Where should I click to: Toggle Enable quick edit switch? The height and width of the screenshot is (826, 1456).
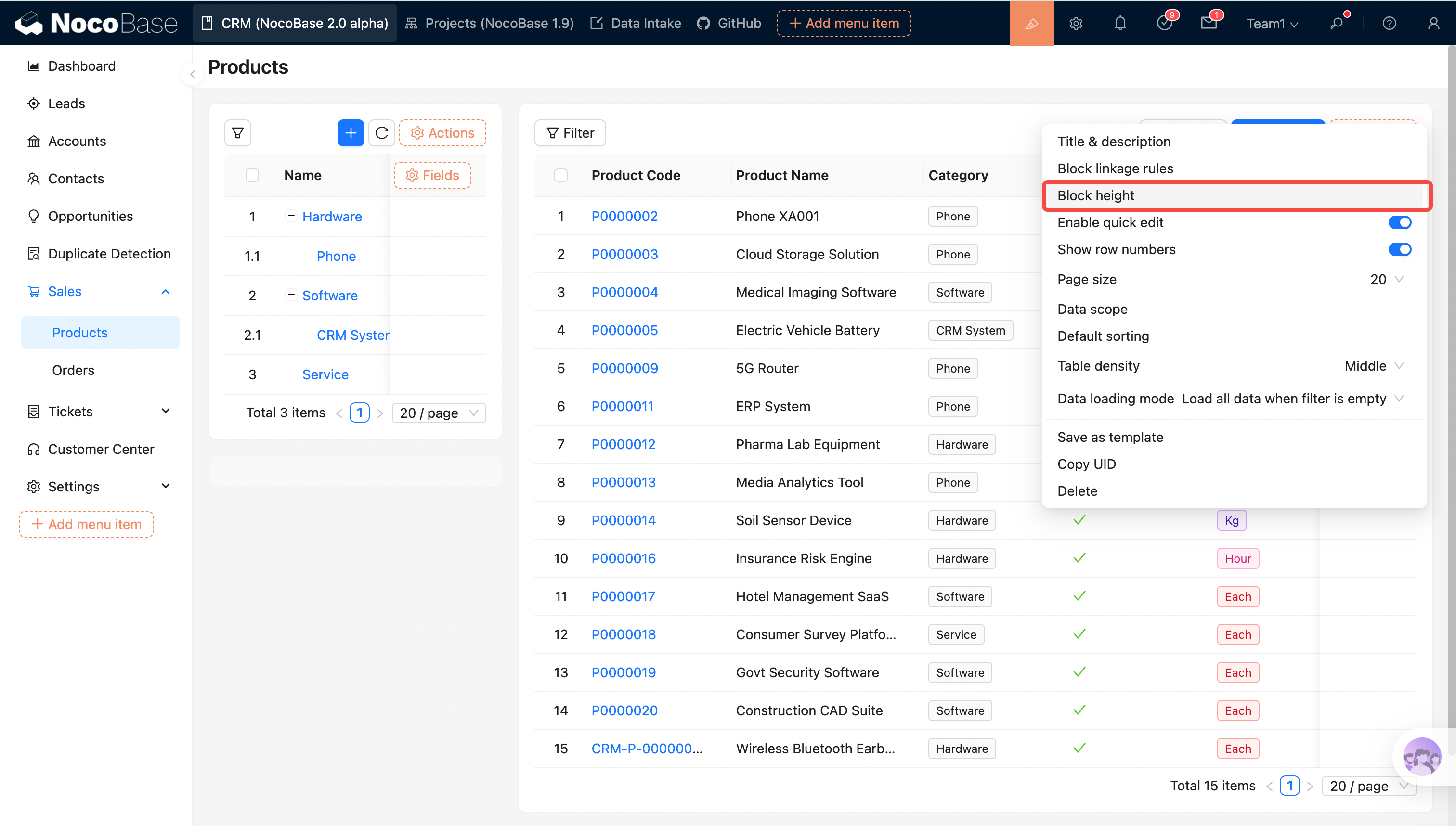(x=1399, y=222)
